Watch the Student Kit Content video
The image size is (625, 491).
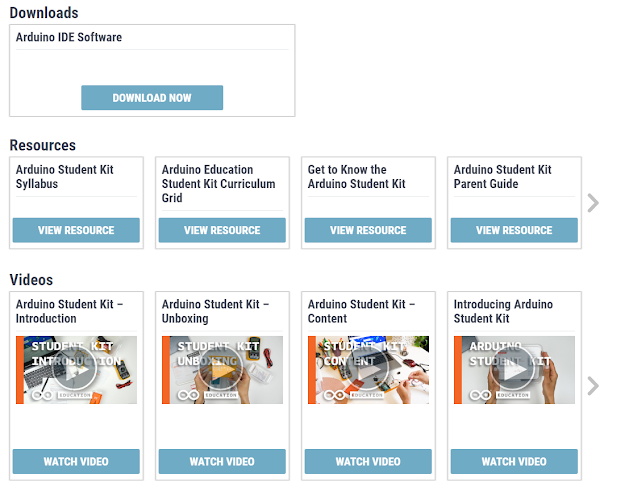coord(368,462)
